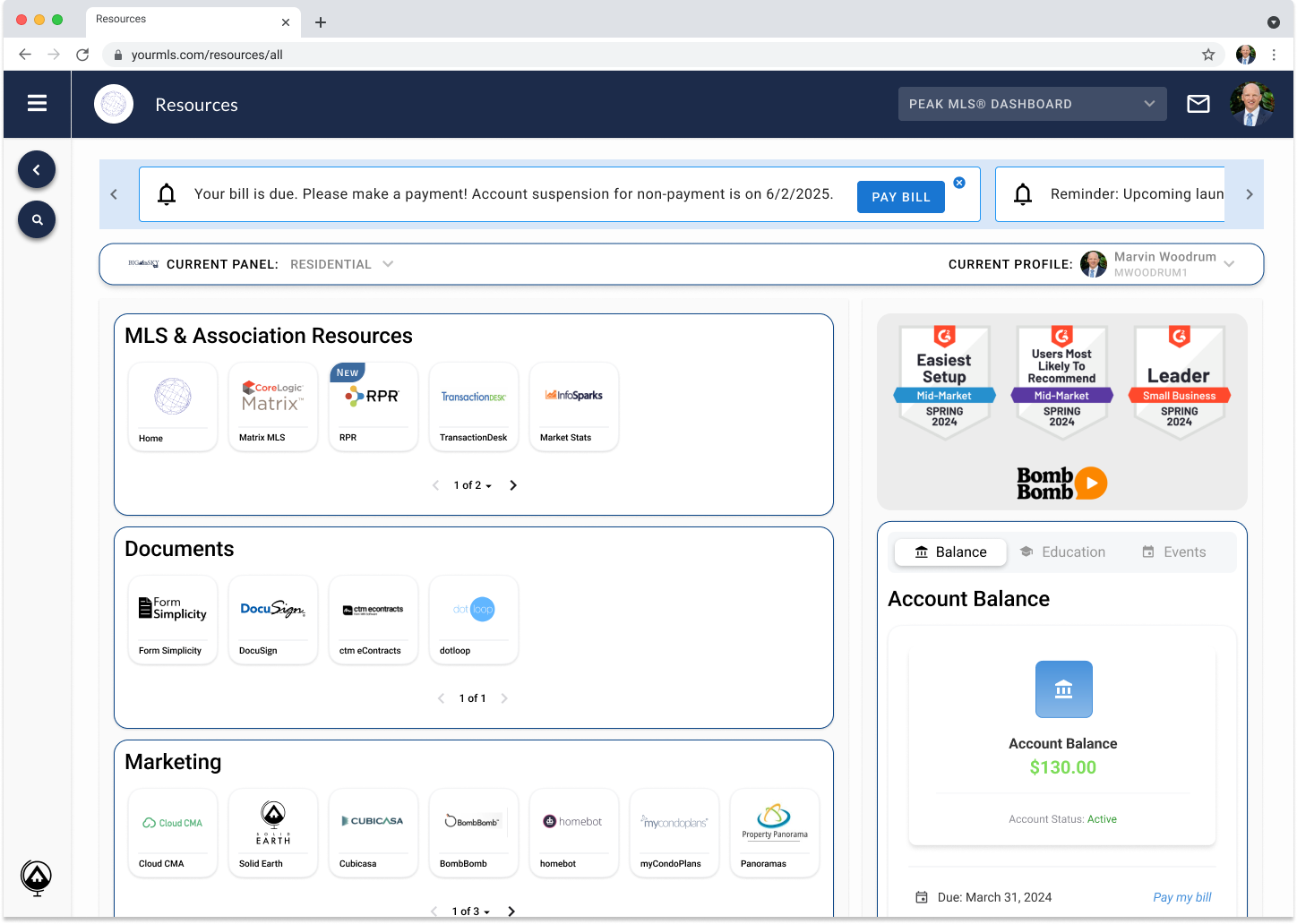Screen dimensions: 1297x924
Task: Go to next page of MLS resources
Action: click(x=513, y=485)
